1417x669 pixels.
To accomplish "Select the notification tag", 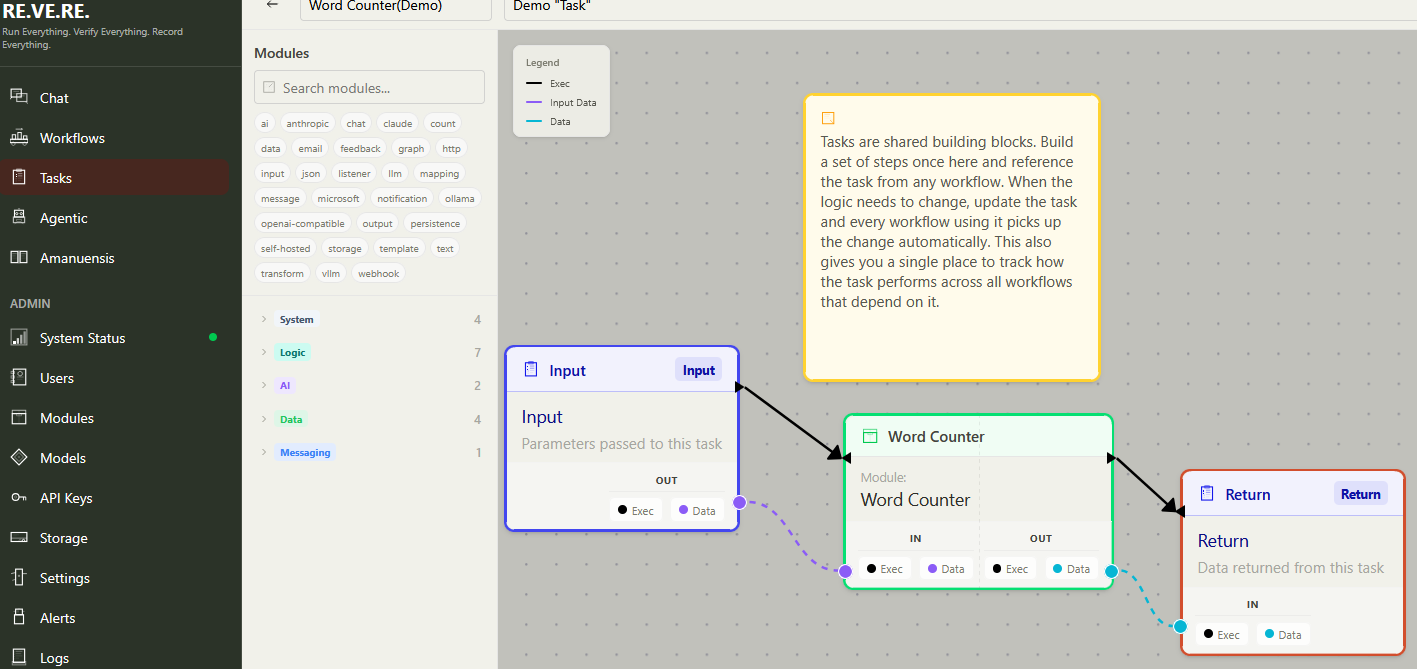I will (402, 199).
